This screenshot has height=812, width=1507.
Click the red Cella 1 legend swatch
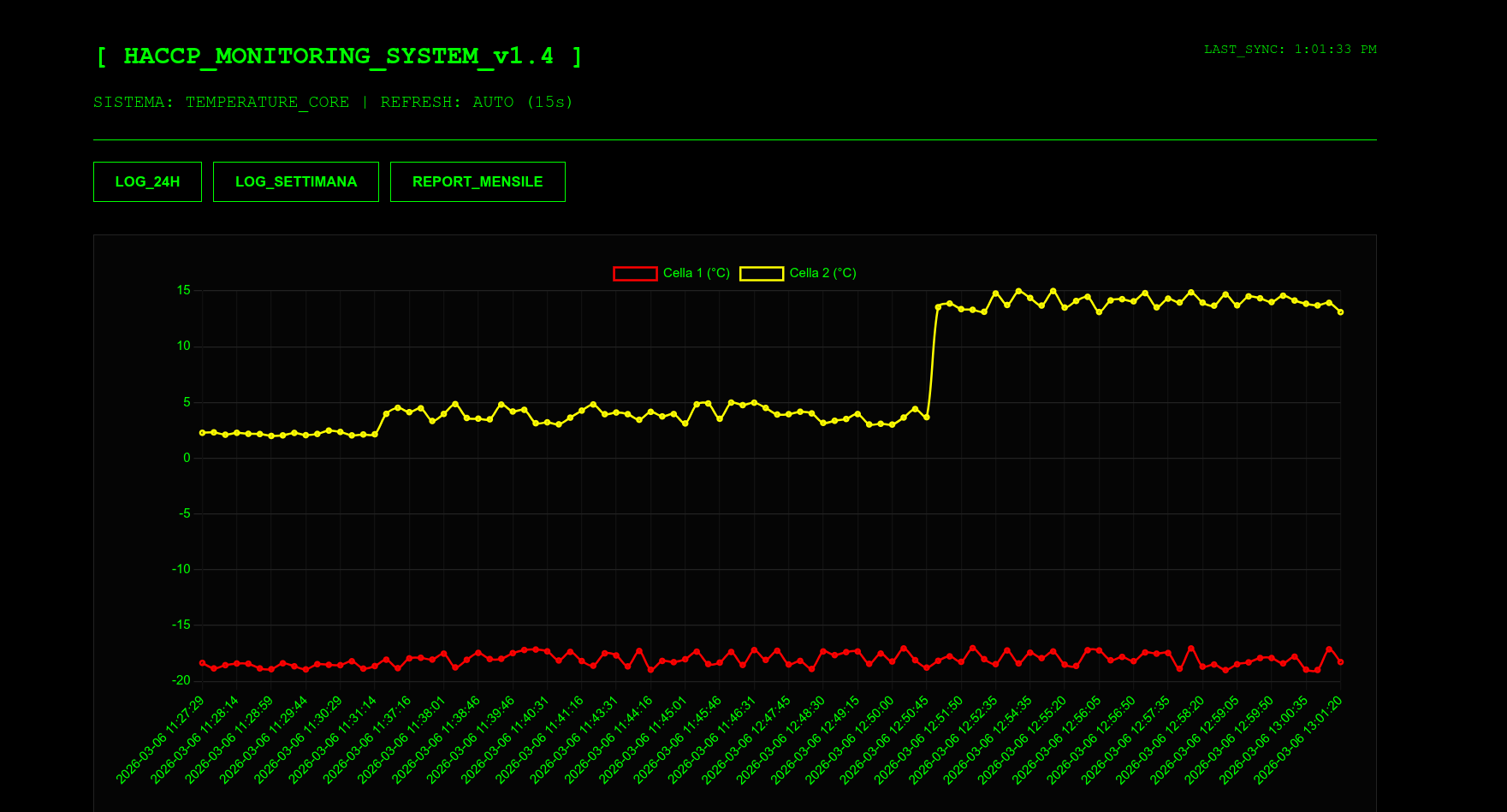(x=634, y=274)
